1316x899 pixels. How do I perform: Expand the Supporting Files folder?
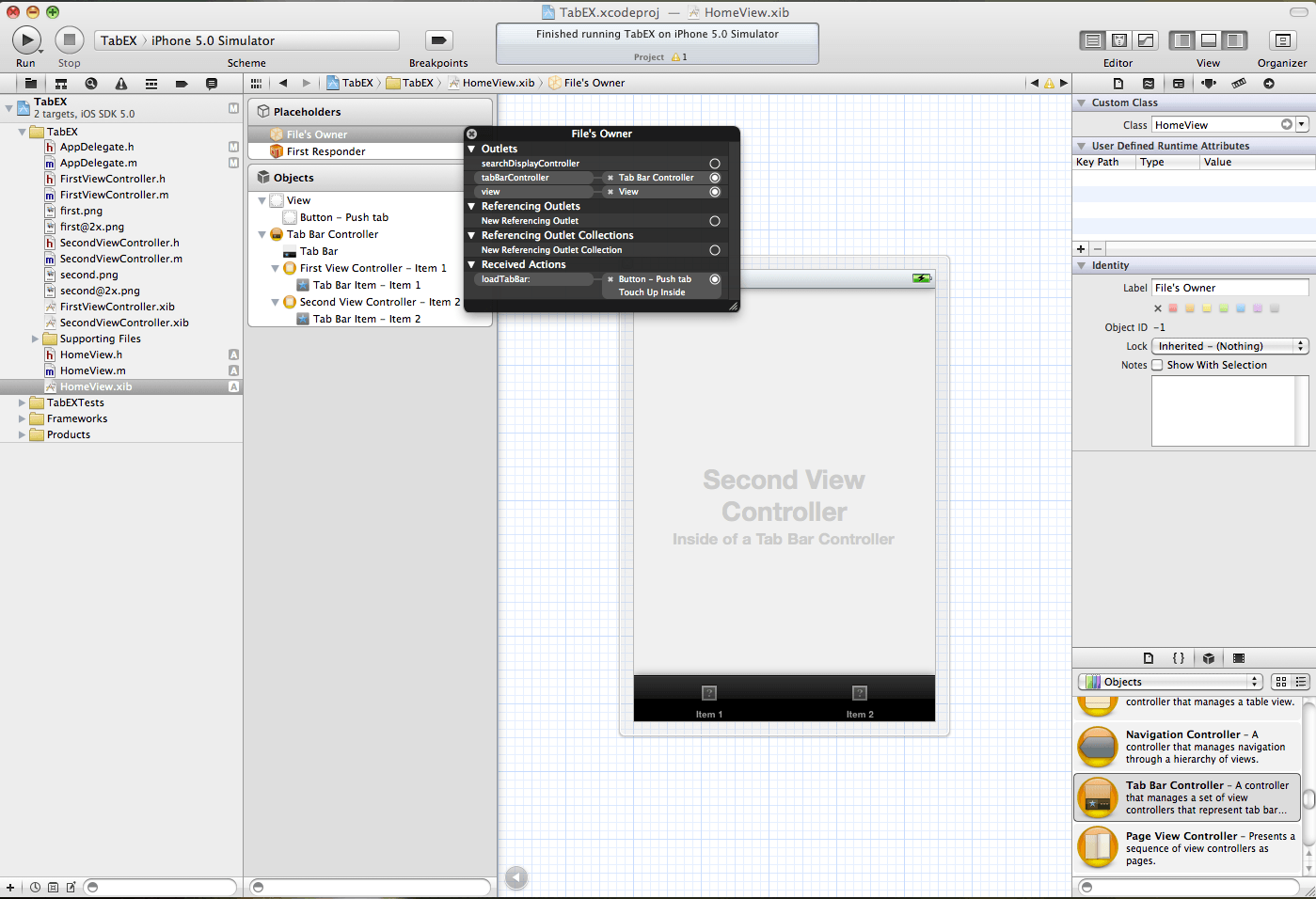[x=36, y=339]
